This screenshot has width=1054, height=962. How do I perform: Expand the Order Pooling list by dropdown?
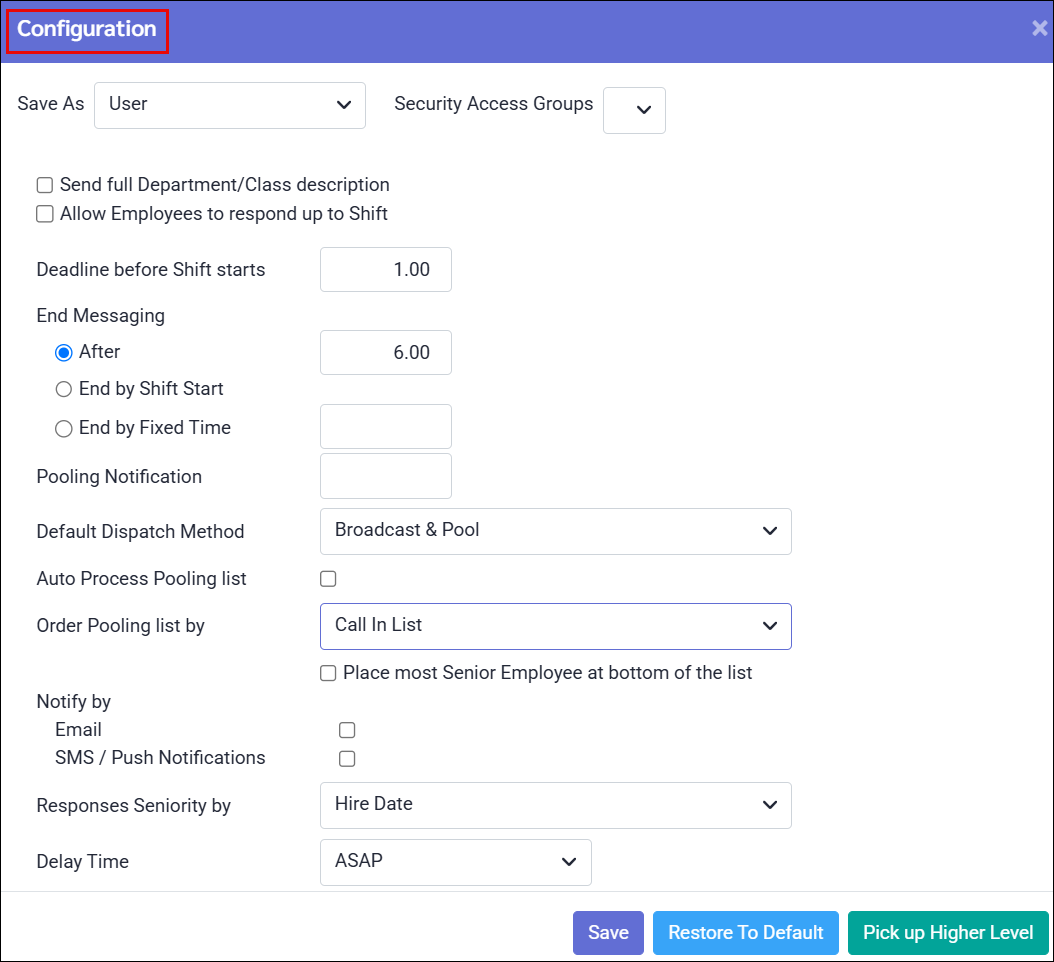tap(556, 627)
